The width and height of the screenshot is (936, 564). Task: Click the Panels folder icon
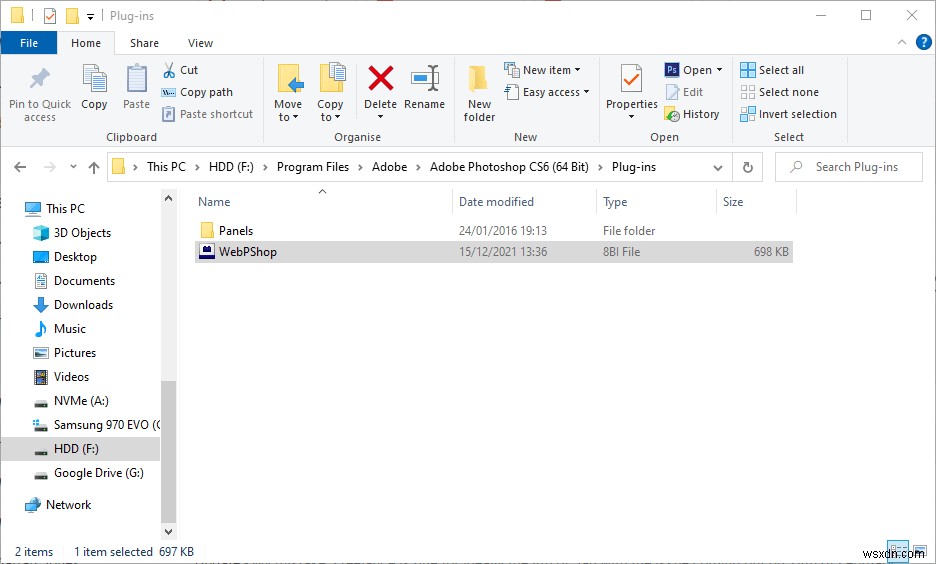(x=207, y=230)
